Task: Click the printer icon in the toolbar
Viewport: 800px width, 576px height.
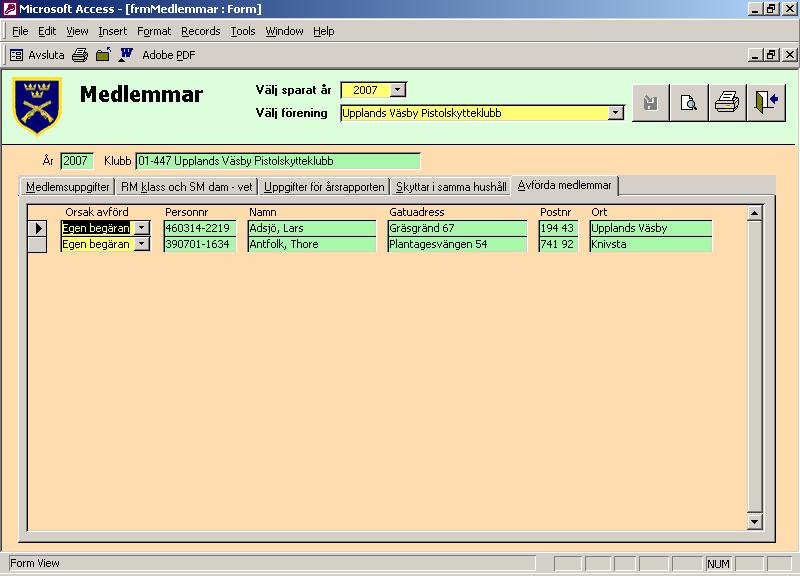Action: point(80,55)
